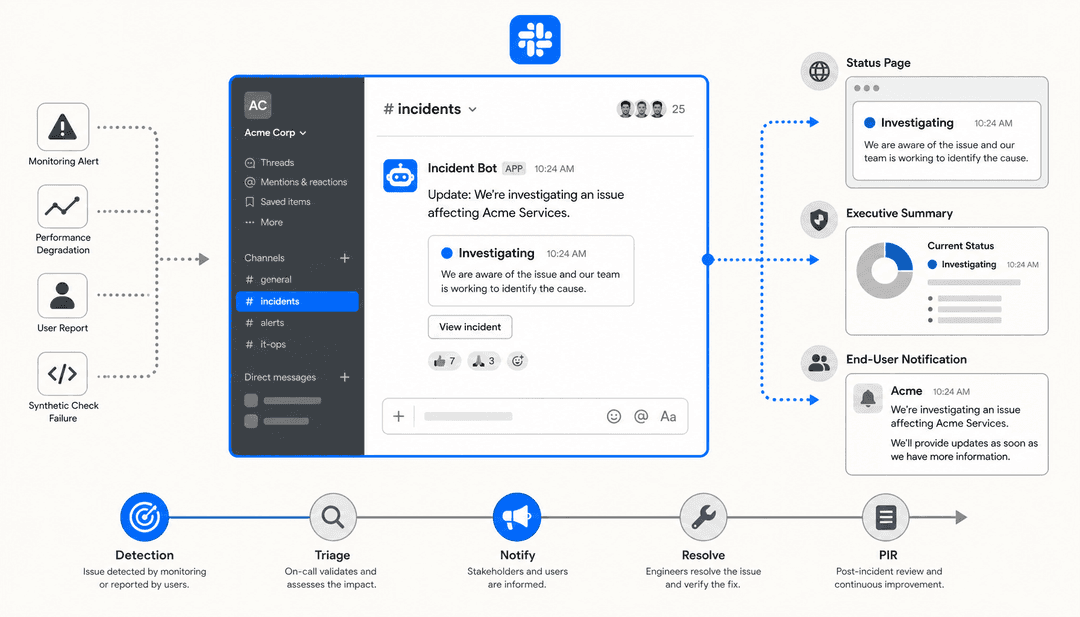Click the APP badge next to Incident Bot
Screen dimensions: 1080x617
tap(514, 169)
